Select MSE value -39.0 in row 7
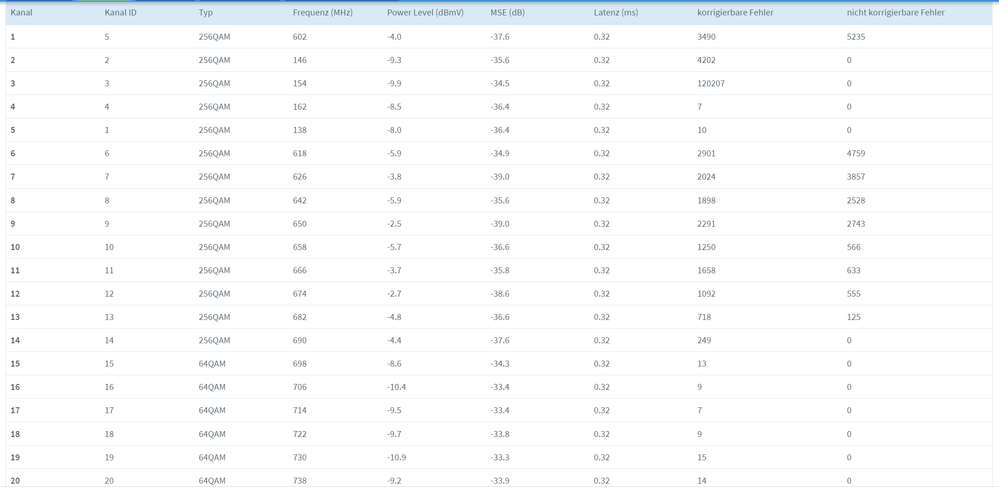999x489 pixels. coord(500,177)
